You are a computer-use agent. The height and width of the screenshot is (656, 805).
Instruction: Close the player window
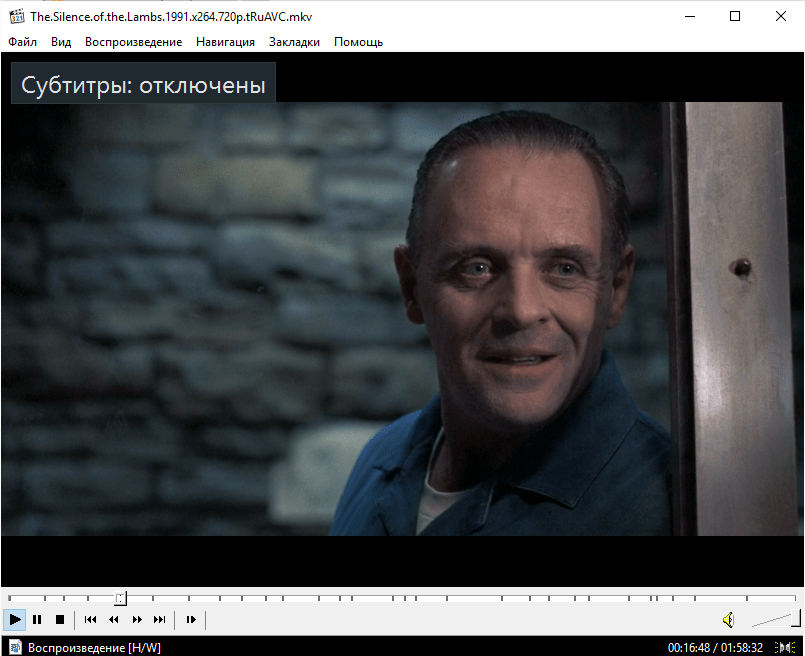click(780, 16)
